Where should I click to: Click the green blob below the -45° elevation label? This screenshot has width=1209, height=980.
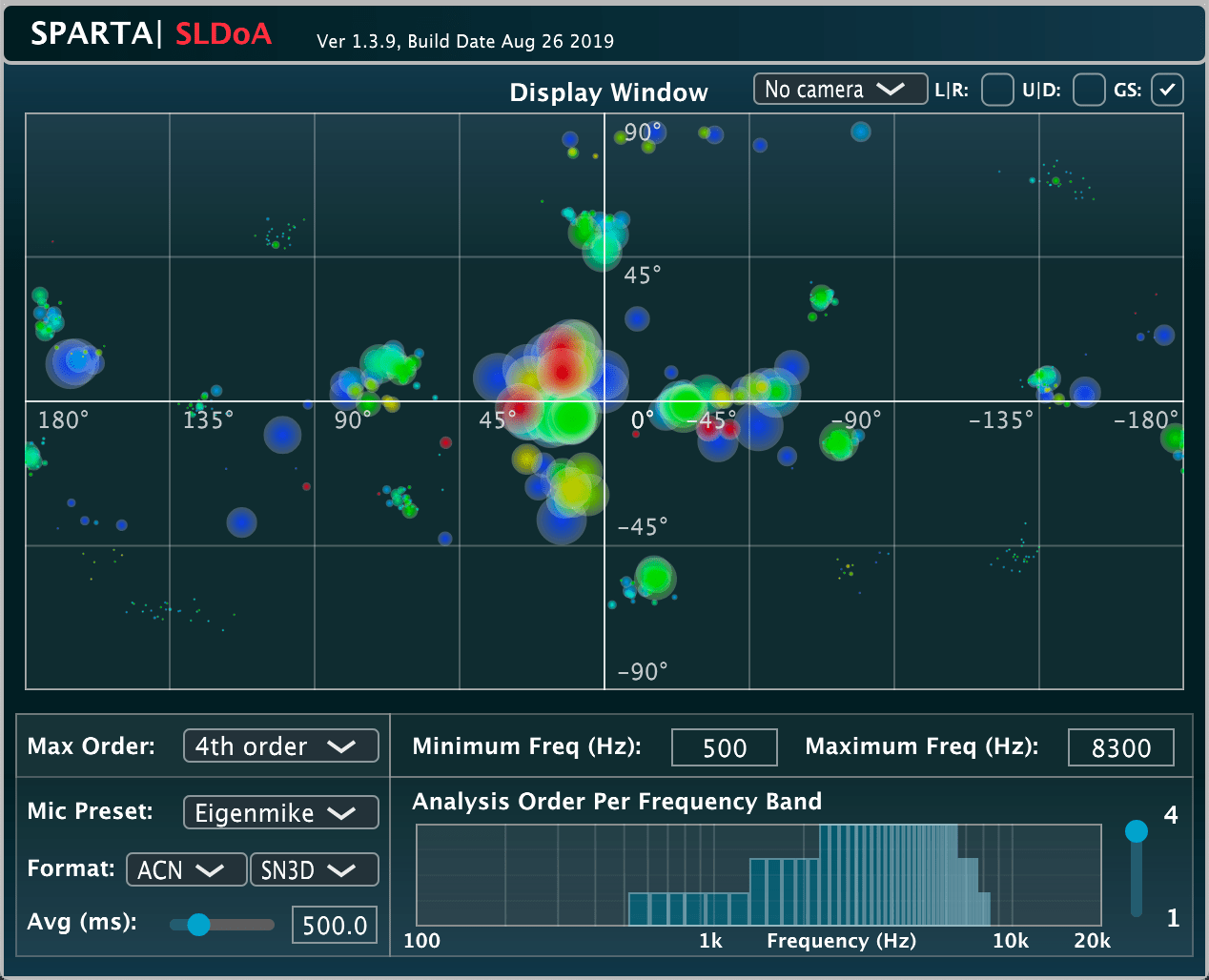point(655,577)
